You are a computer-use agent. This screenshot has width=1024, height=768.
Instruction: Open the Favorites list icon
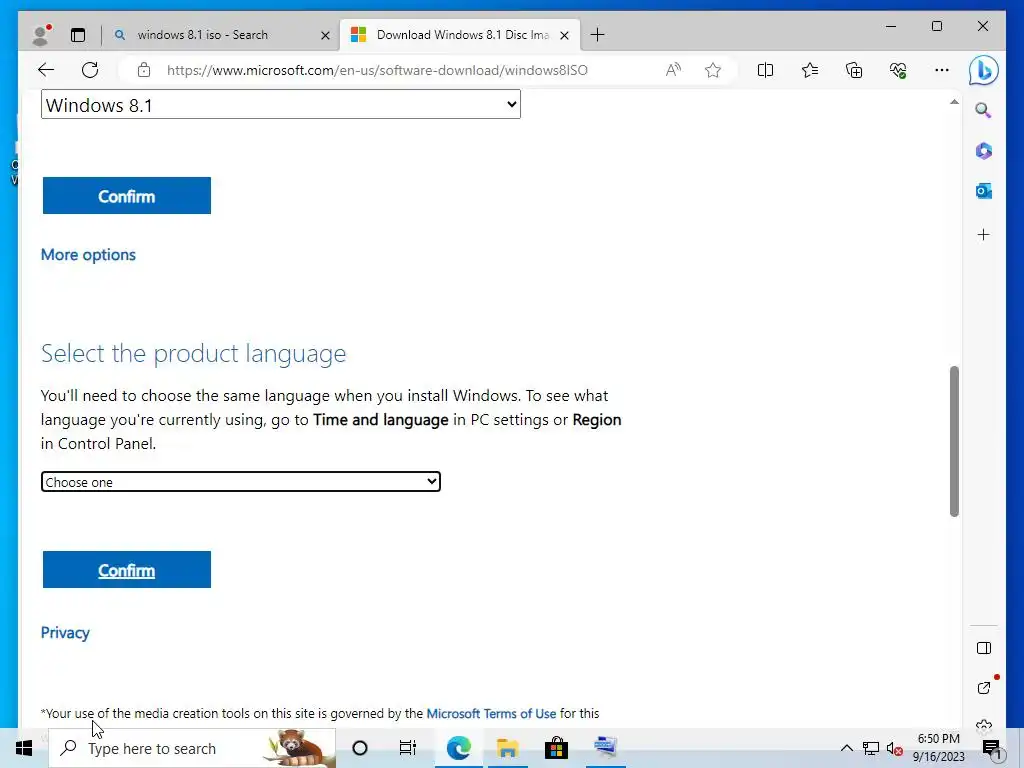810,70
